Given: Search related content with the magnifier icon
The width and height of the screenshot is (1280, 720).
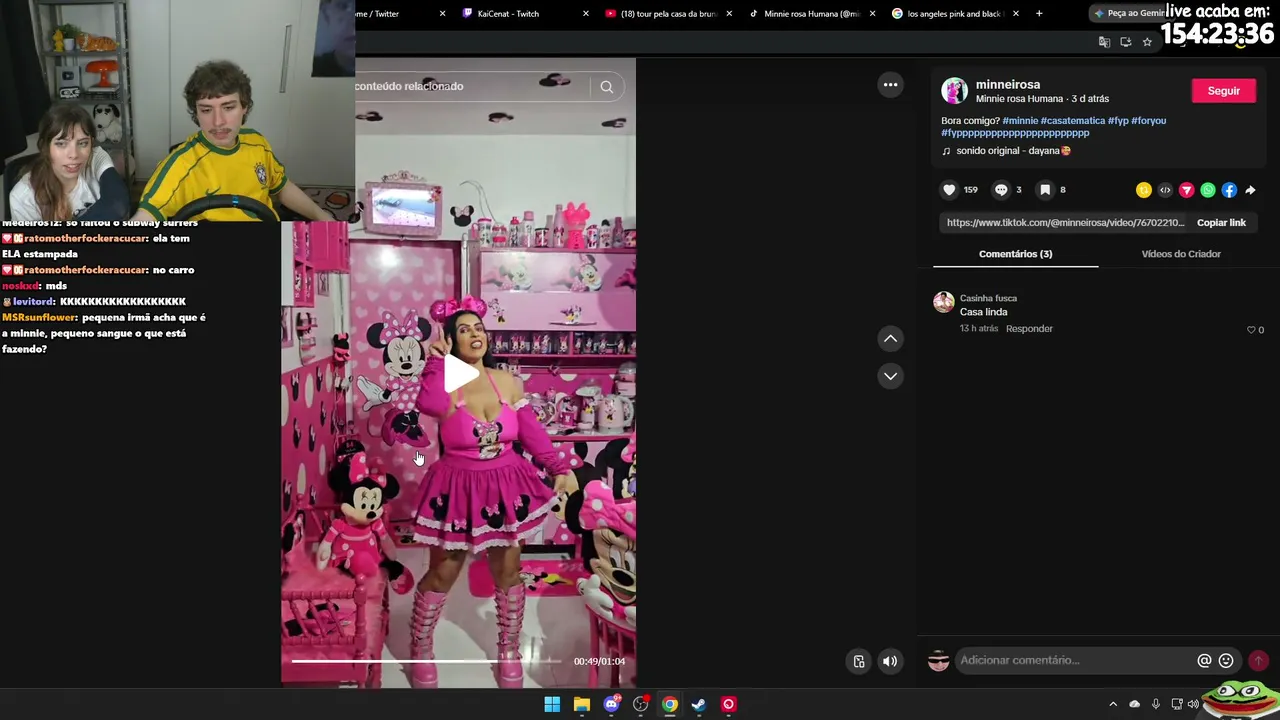Looking at the screenshot, I should pyautogui.click(x=606, y=87).
